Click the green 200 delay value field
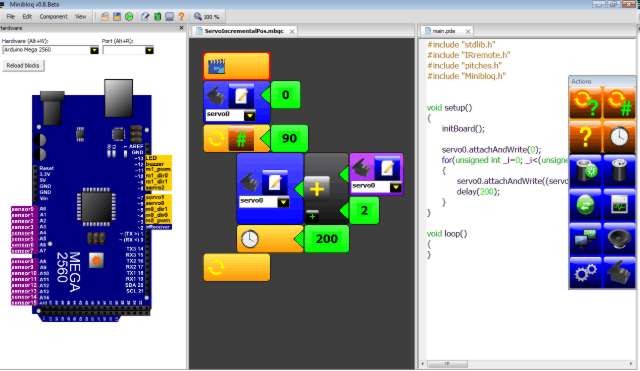640x371 pixels. coord(327,239)
